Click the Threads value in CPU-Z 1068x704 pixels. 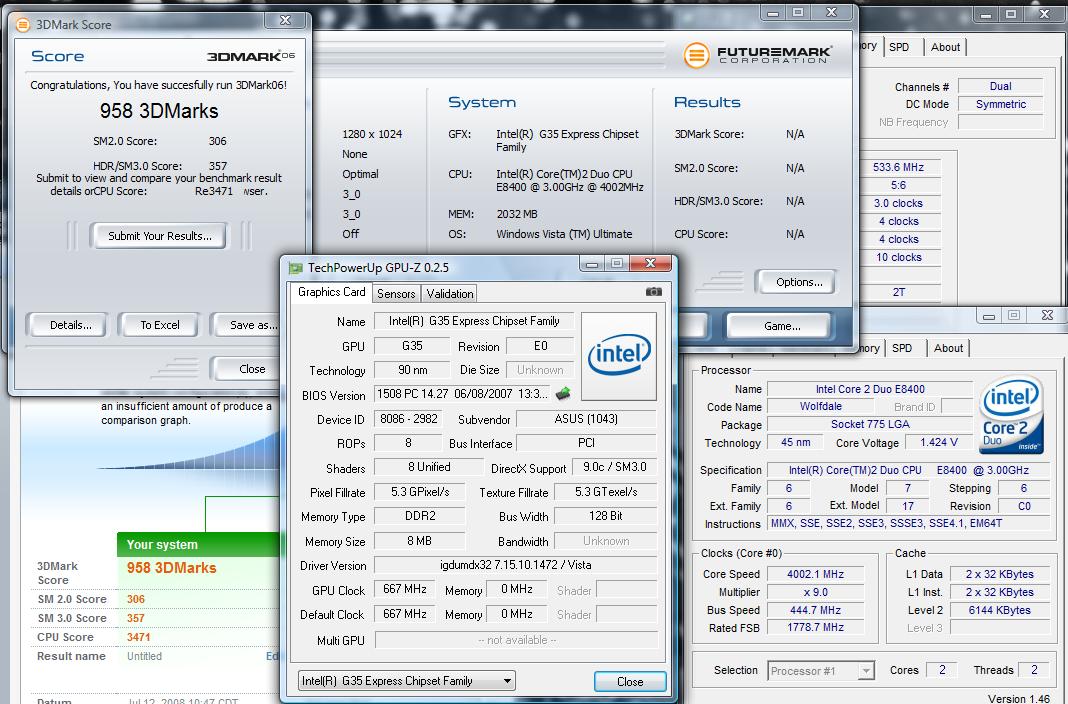tap(1033, 670)
